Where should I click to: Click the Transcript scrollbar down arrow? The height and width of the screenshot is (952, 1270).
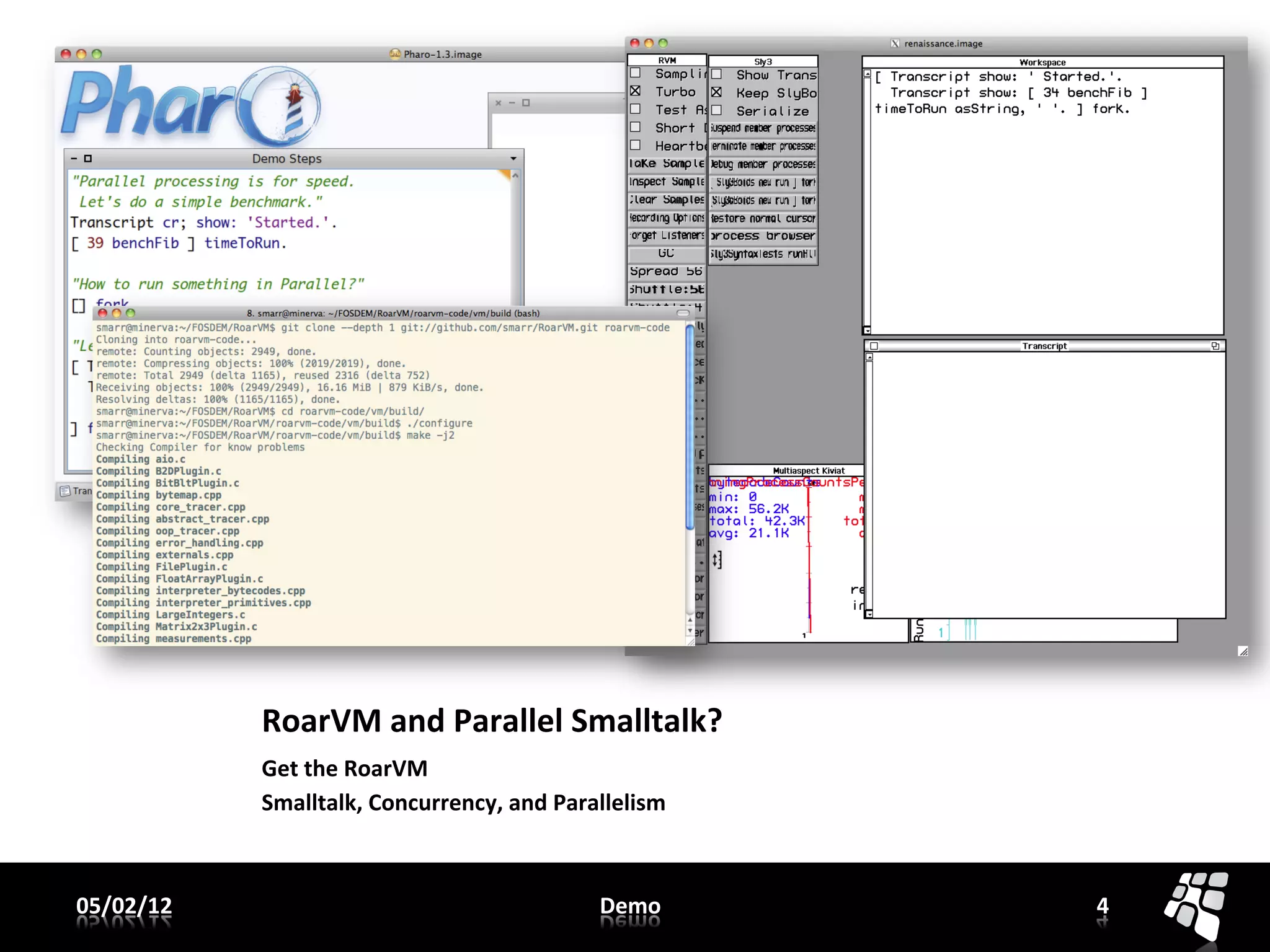(869, 614)
